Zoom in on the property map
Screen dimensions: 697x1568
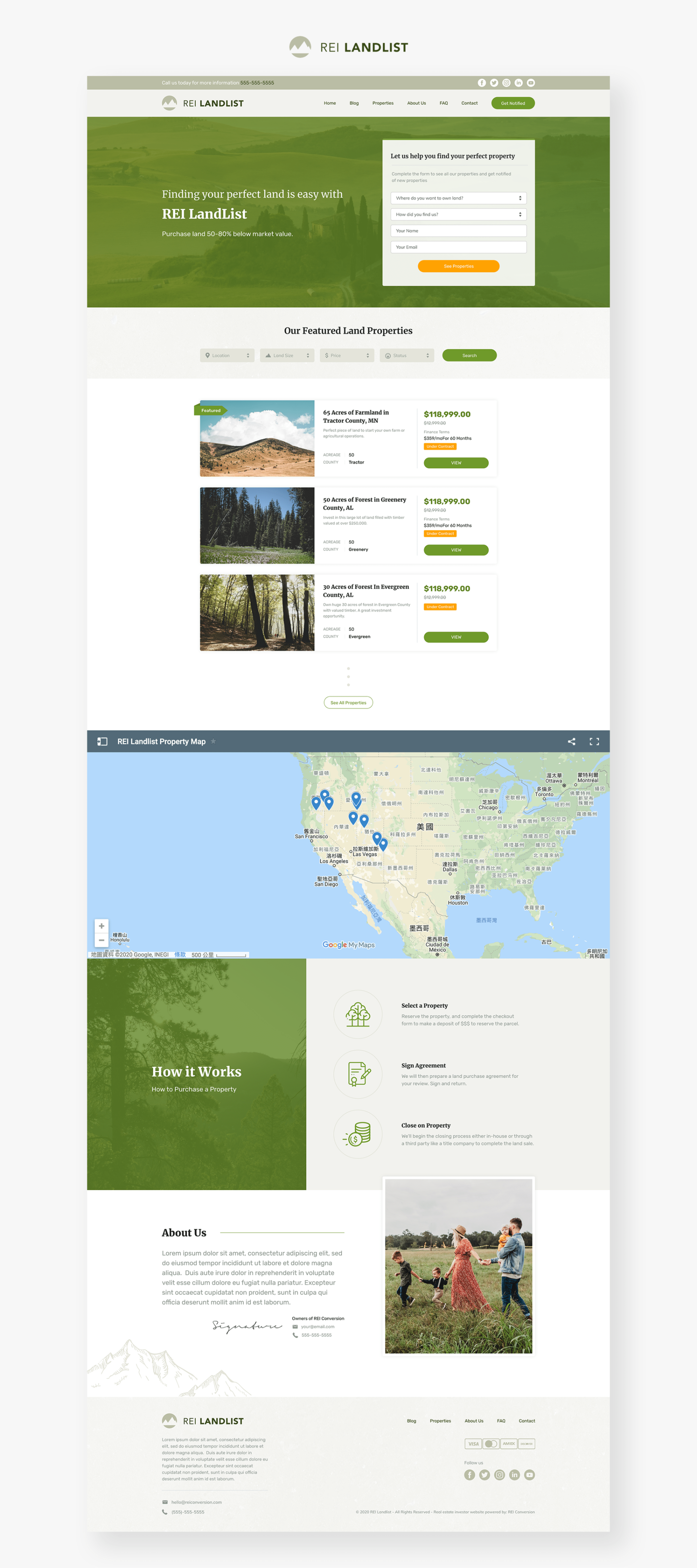pyautogui.click(x=102, y=926)
